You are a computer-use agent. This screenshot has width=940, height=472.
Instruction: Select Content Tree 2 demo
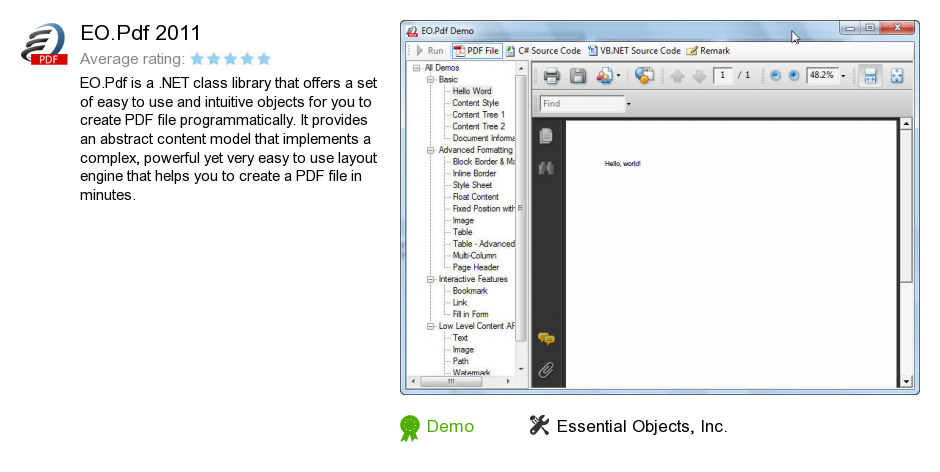coord(478,127)
